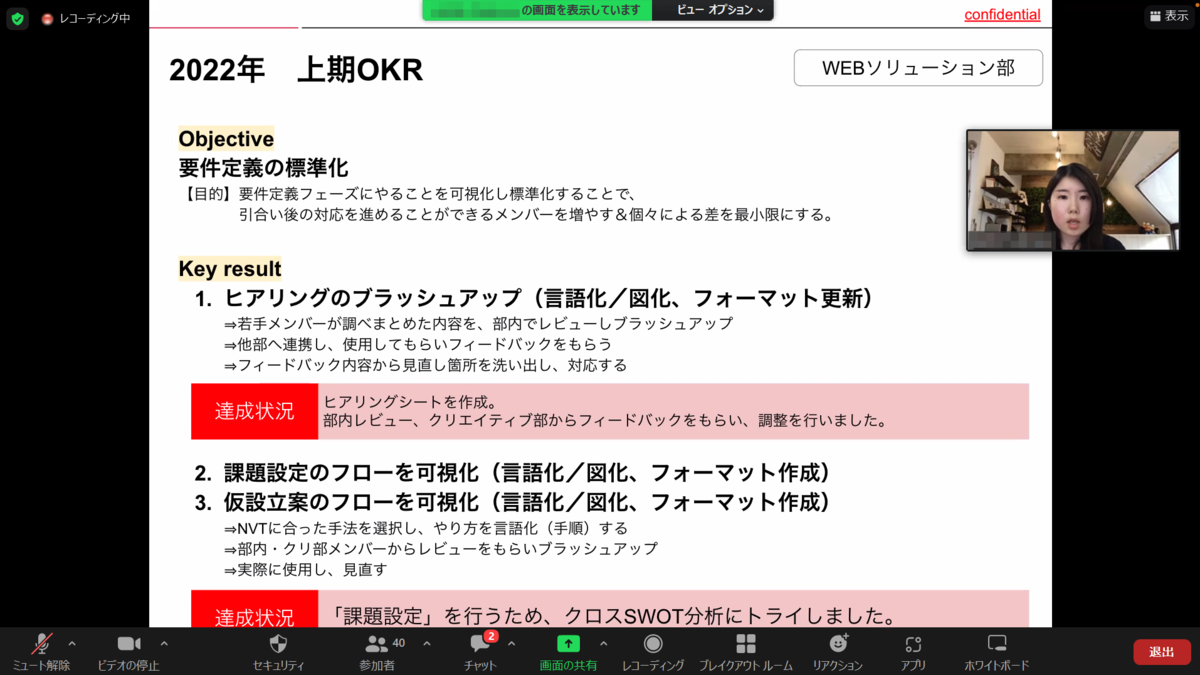Screen dimensions: 1200x675
Task: Click the first red 達成状況 label
Action: coord(255,411)
